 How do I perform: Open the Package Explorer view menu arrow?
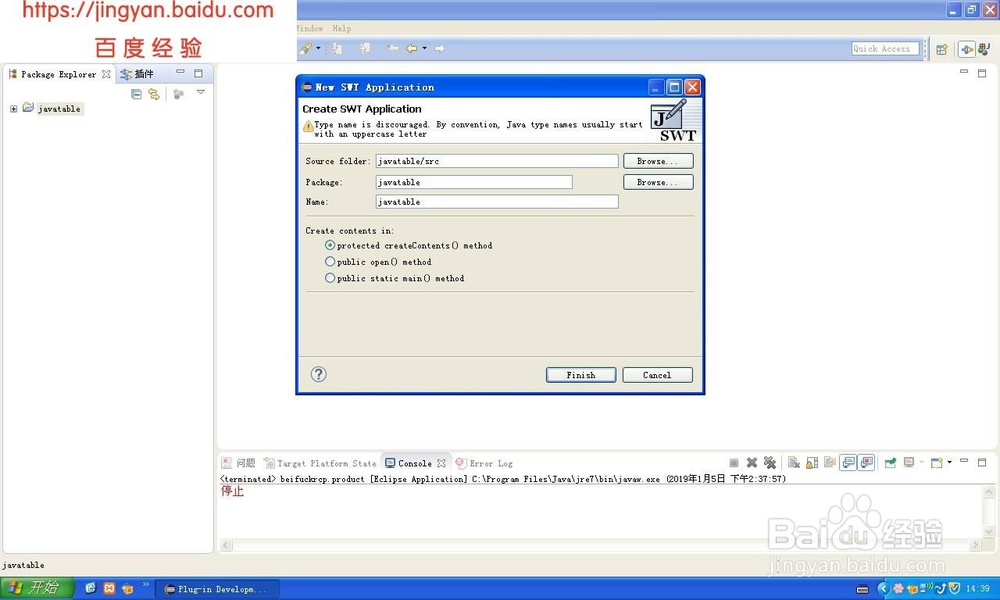coord(200,93)
